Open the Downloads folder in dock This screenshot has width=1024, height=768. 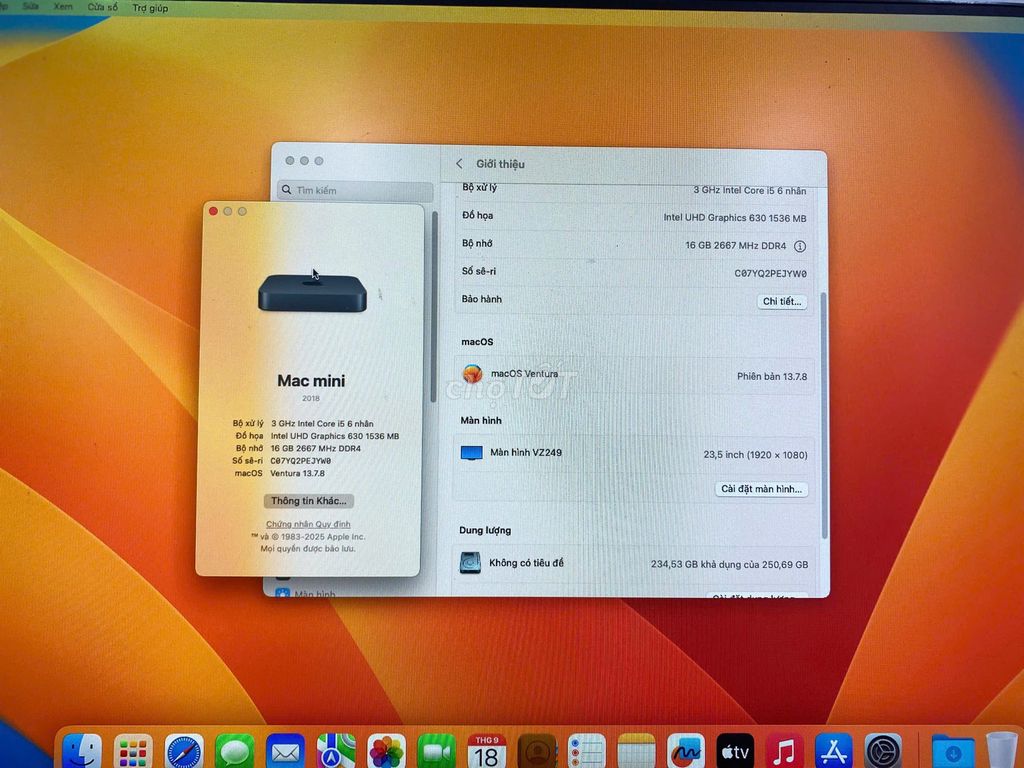(953, 752)
